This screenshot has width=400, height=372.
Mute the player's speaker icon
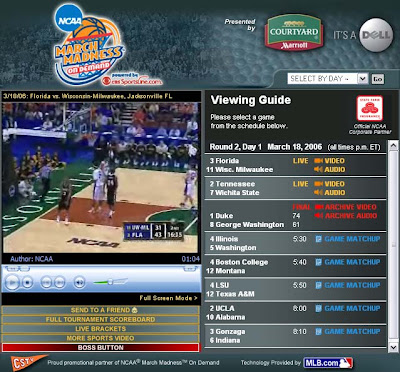[x=79, y=283]
